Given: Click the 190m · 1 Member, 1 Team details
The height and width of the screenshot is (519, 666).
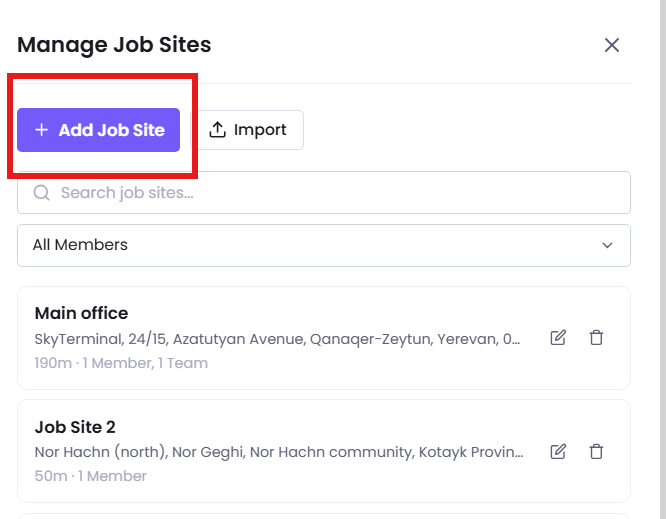Looking at the screenshot, I should [x=121, y=363].
